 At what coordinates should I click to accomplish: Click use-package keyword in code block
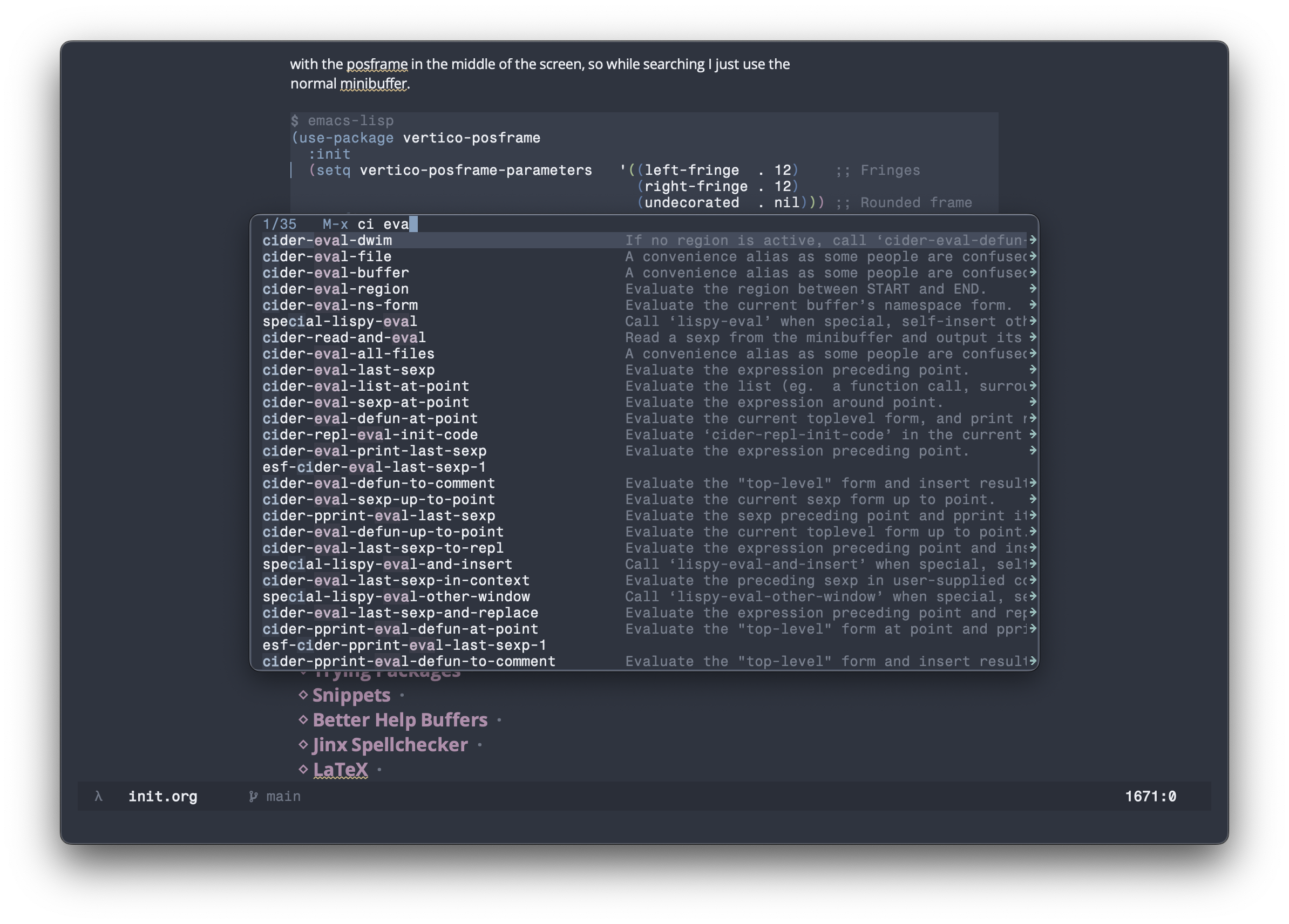pyautogui.click(x=346, y=138)
